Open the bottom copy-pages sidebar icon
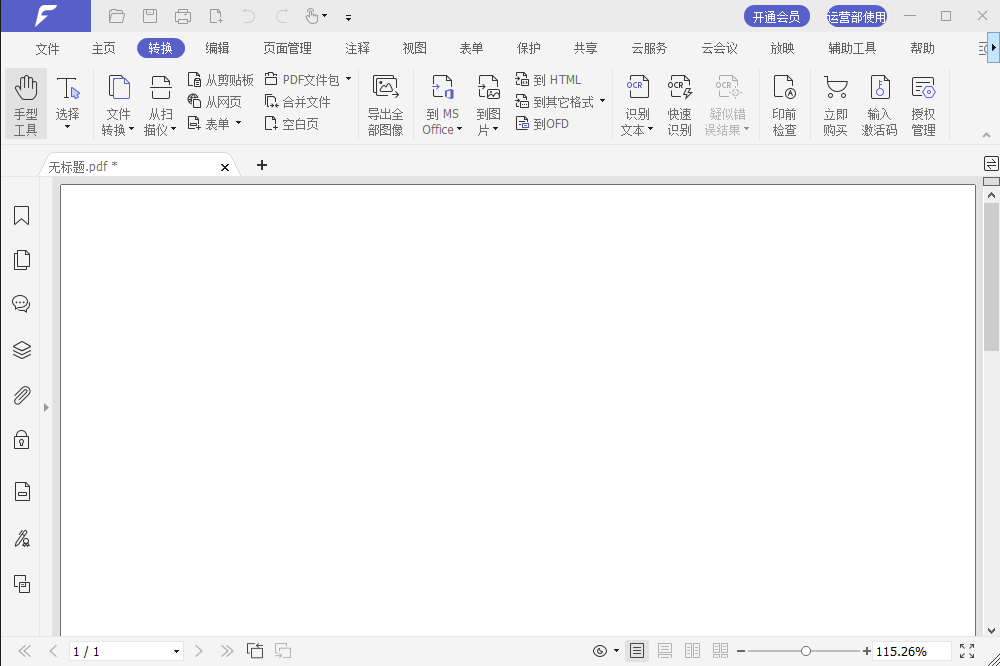 pos(22,584)
